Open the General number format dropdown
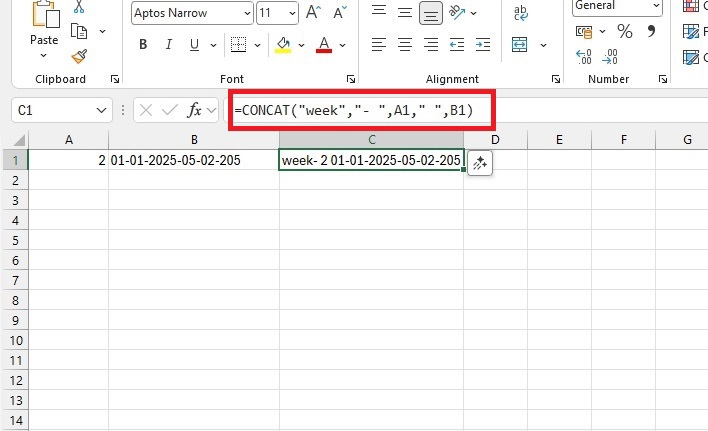This screenshot has width=708, height=431. click(x=656, y=5)
